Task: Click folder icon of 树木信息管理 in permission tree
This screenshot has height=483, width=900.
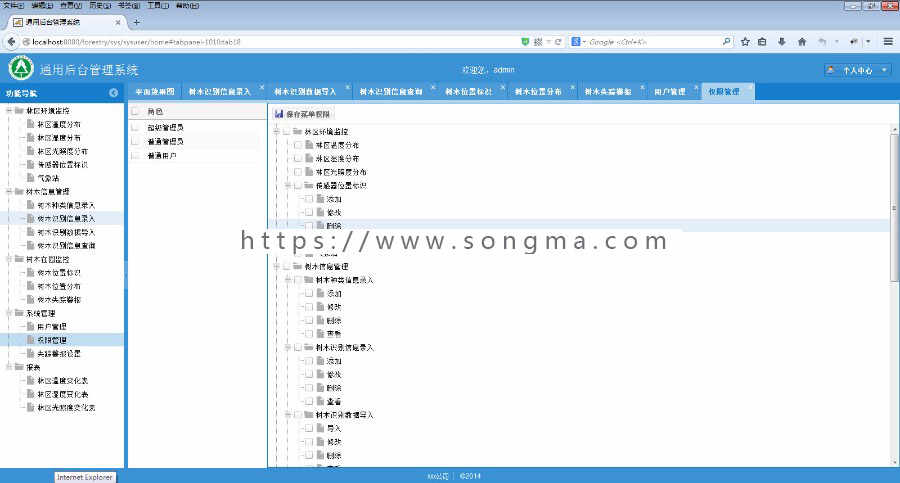Action: click(x=297, y=266)
